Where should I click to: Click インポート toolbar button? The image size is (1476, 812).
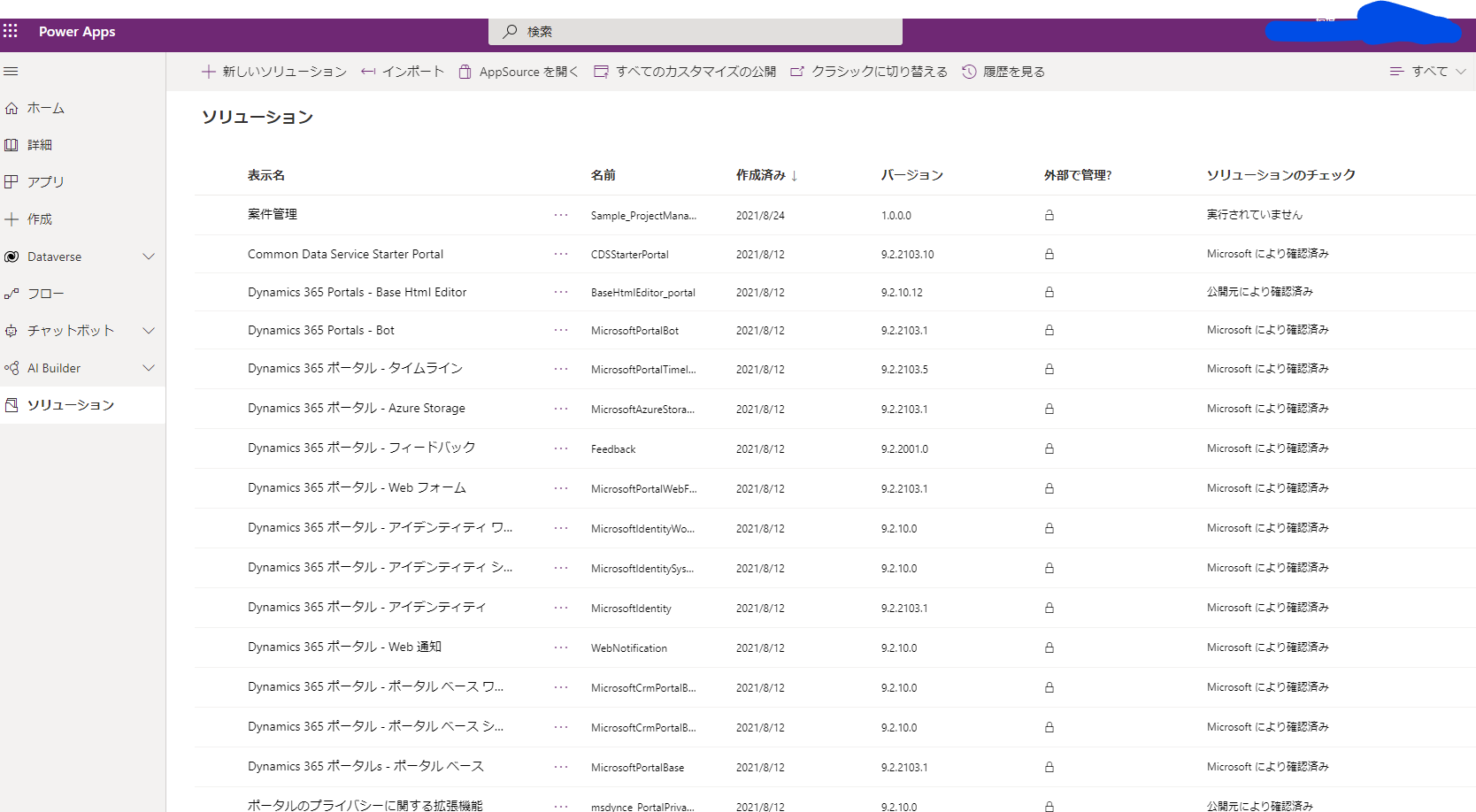tap(403, 72)
